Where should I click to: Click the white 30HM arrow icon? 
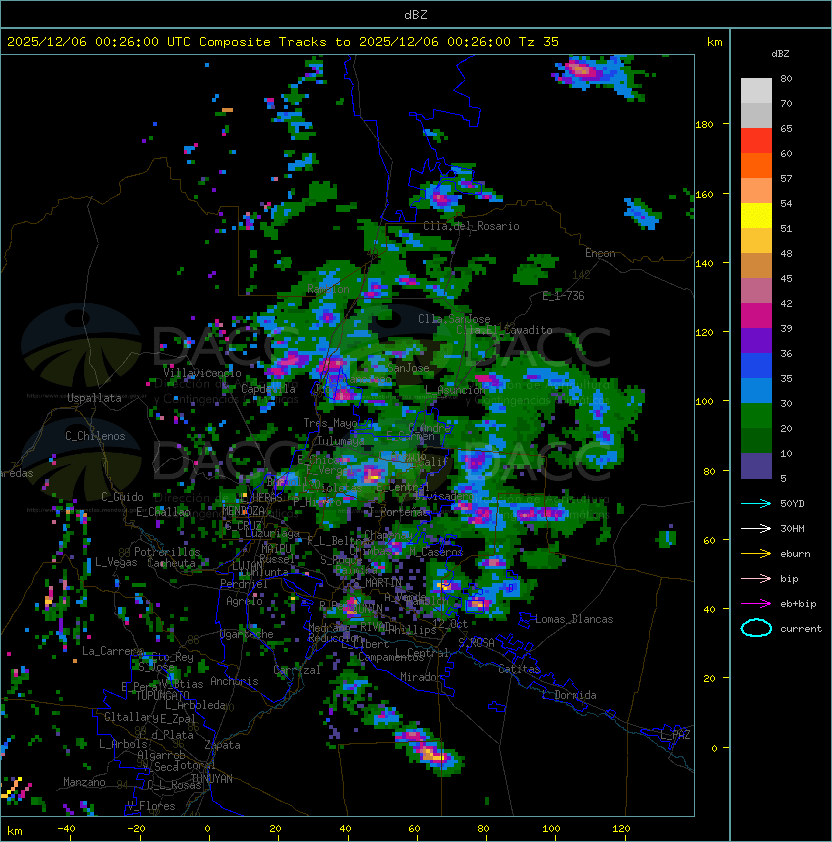tap(756, 528)
